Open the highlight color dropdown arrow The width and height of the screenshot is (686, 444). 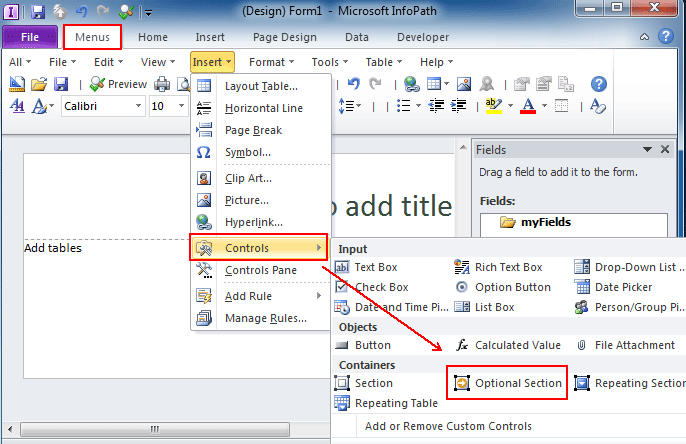(x=510, y=105)
